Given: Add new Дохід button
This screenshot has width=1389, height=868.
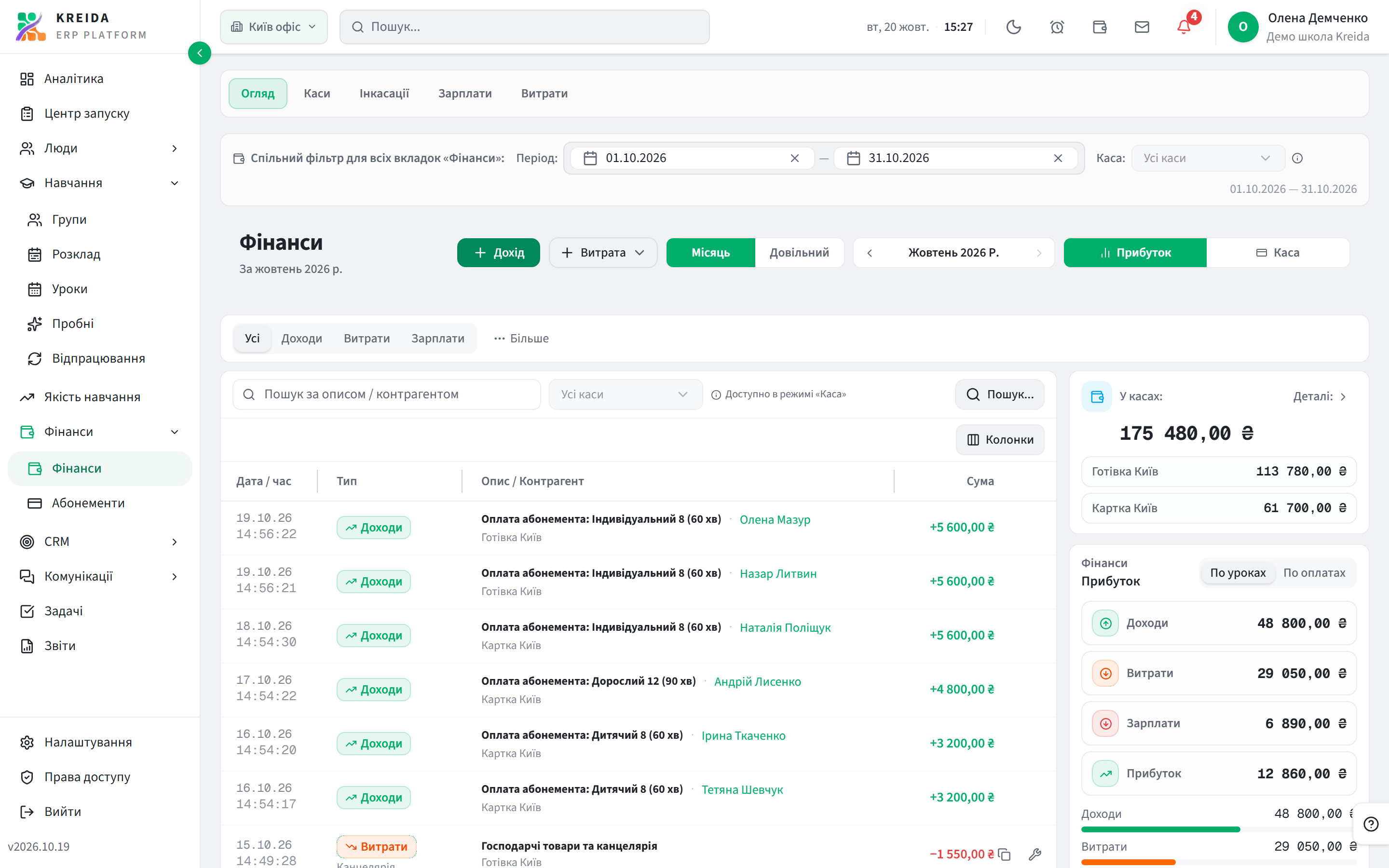Looking at the screenshot, I should coord(498,253).
